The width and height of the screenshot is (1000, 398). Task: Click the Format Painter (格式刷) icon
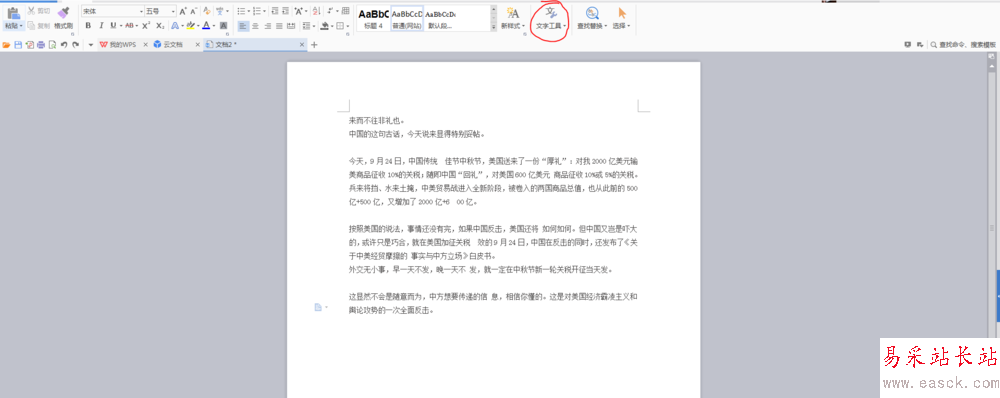click(x=63, y=17)
